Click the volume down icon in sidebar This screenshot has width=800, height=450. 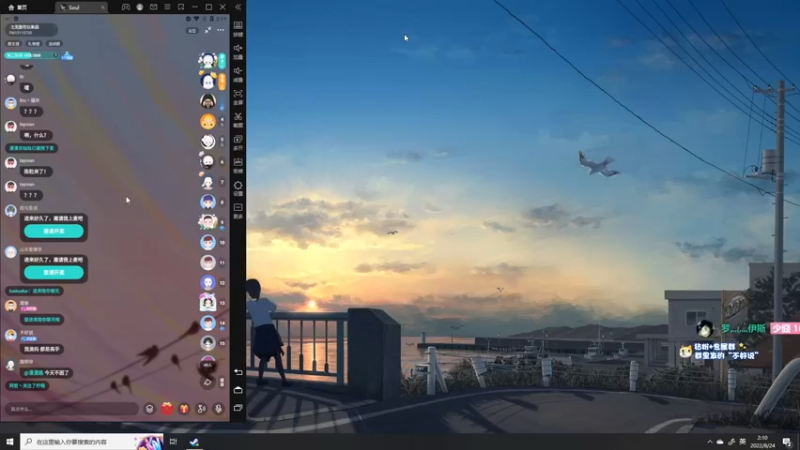point(238,73)
